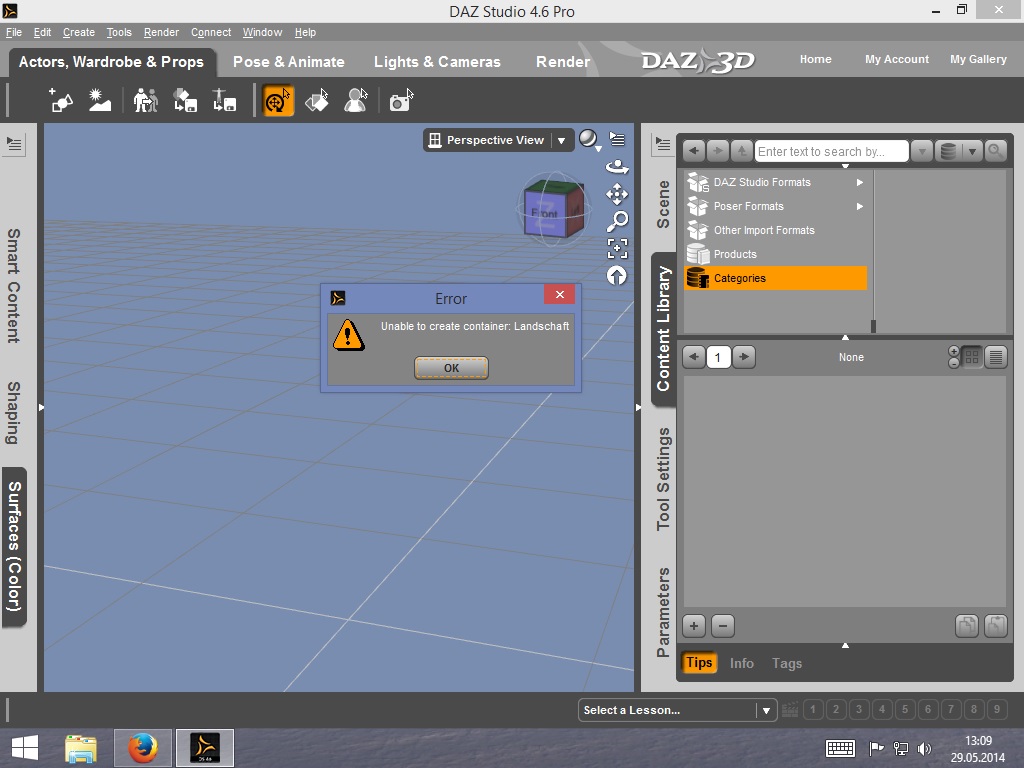Click the Windows Start button

25,748
